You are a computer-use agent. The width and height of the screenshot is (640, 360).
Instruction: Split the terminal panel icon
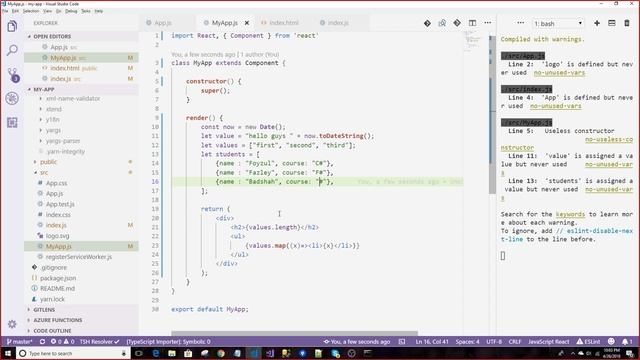pos(612,23)
